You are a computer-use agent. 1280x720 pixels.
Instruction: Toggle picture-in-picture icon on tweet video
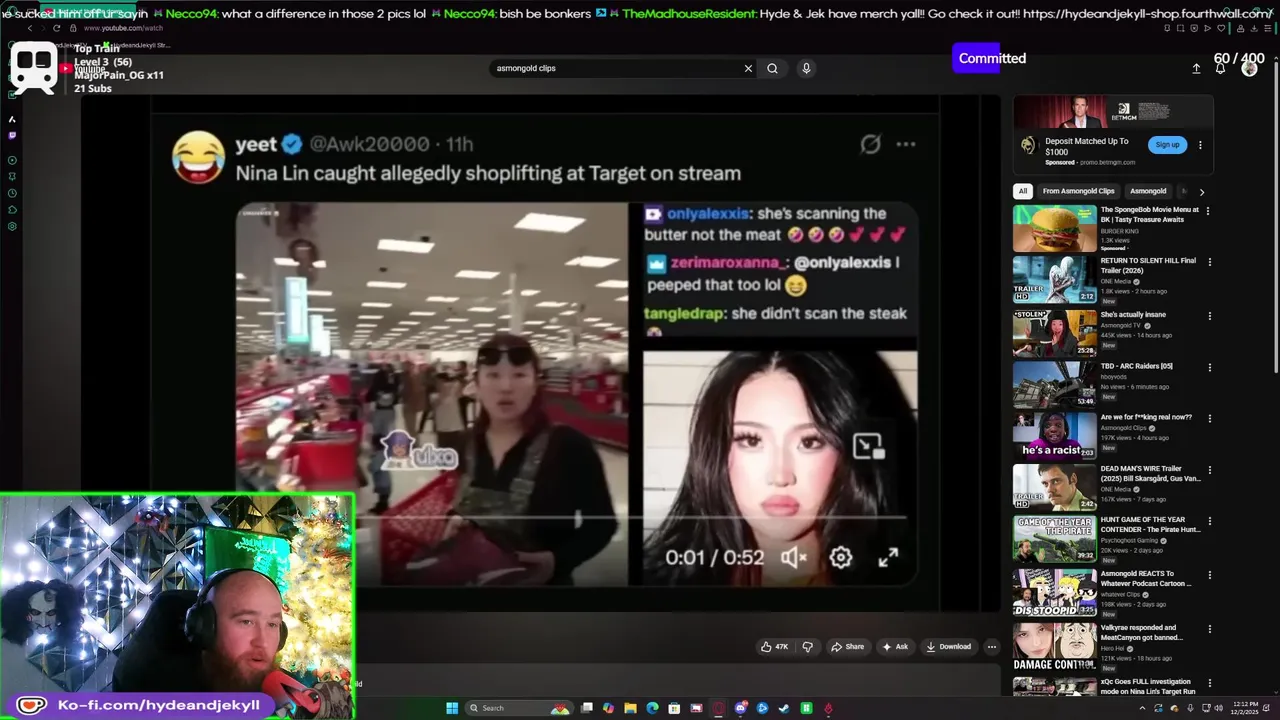tap(867, 446)
